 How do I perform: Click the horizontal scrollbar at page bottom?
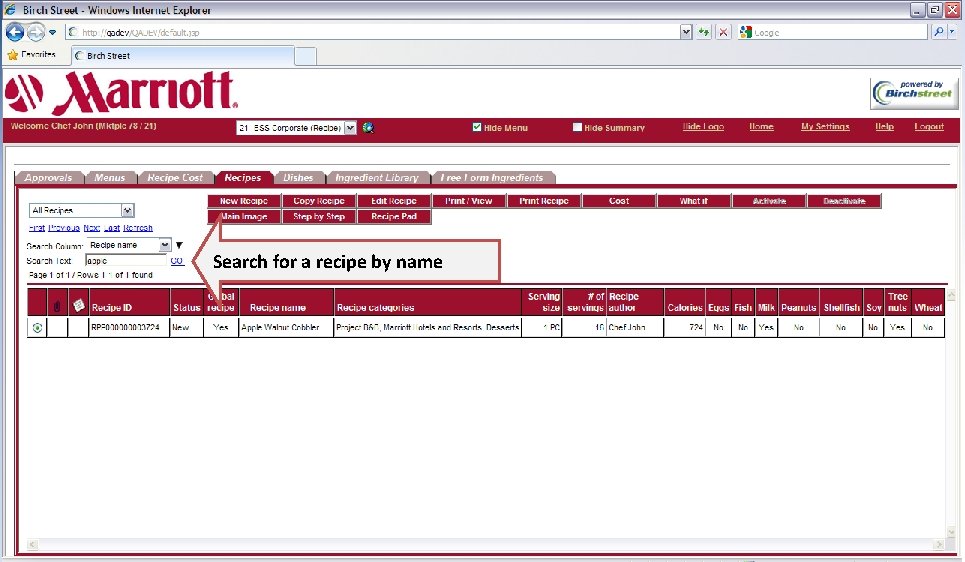coord(486,544)
